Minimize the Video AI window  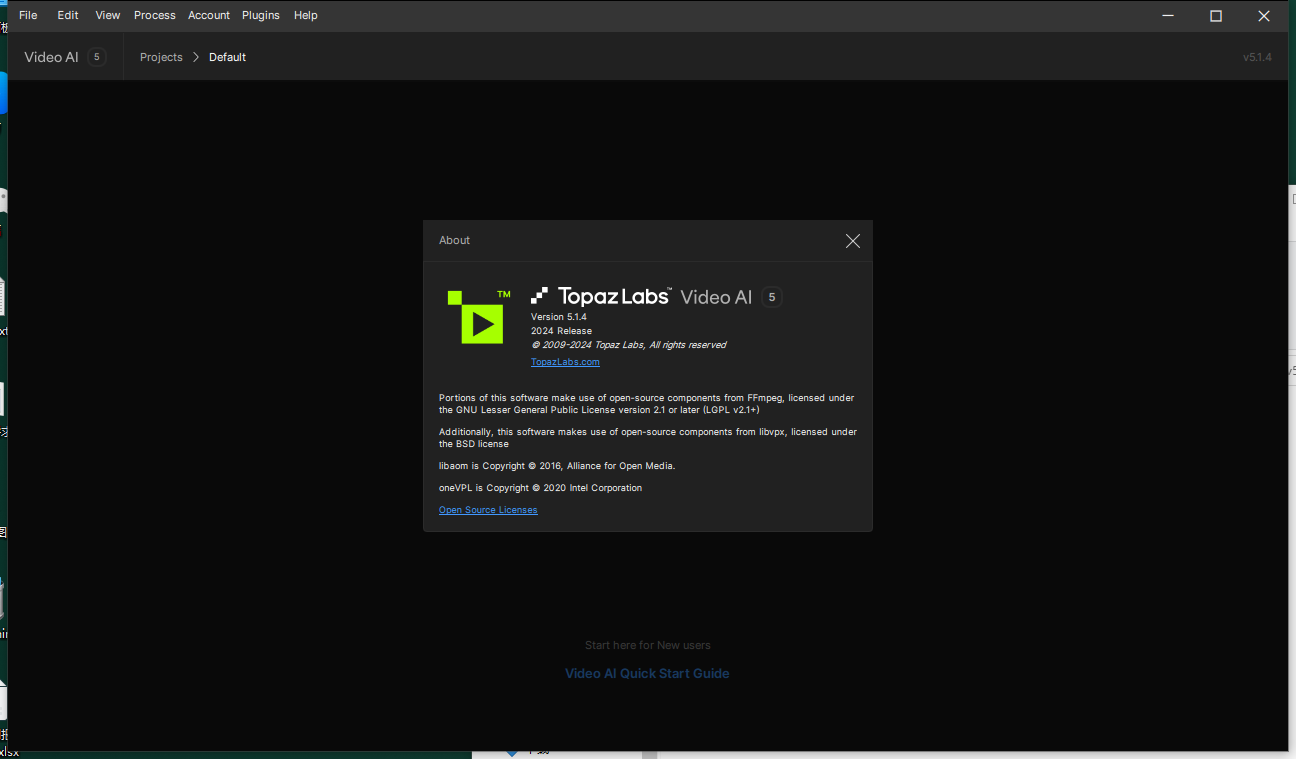1168,15
